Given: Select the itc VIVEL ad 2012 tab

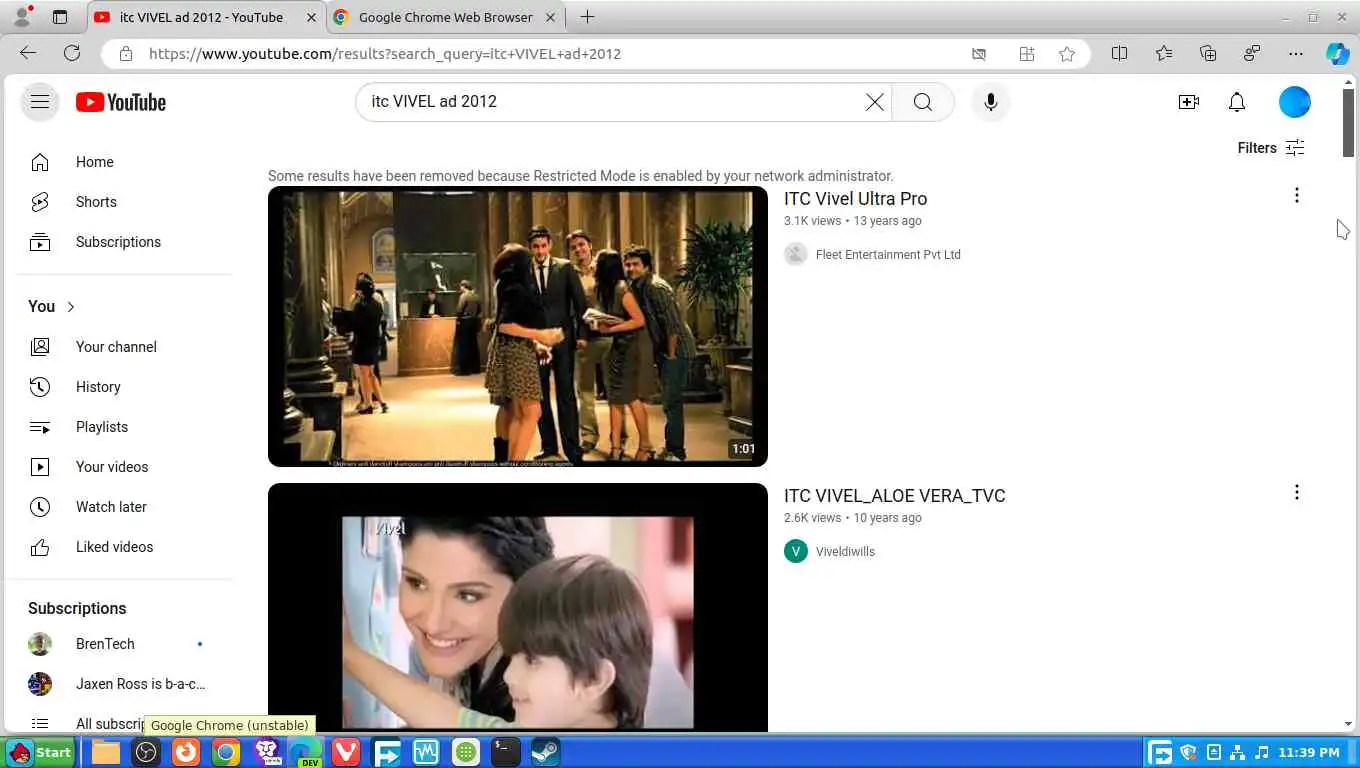Looking at the screenshot, I should click(201, 17).
